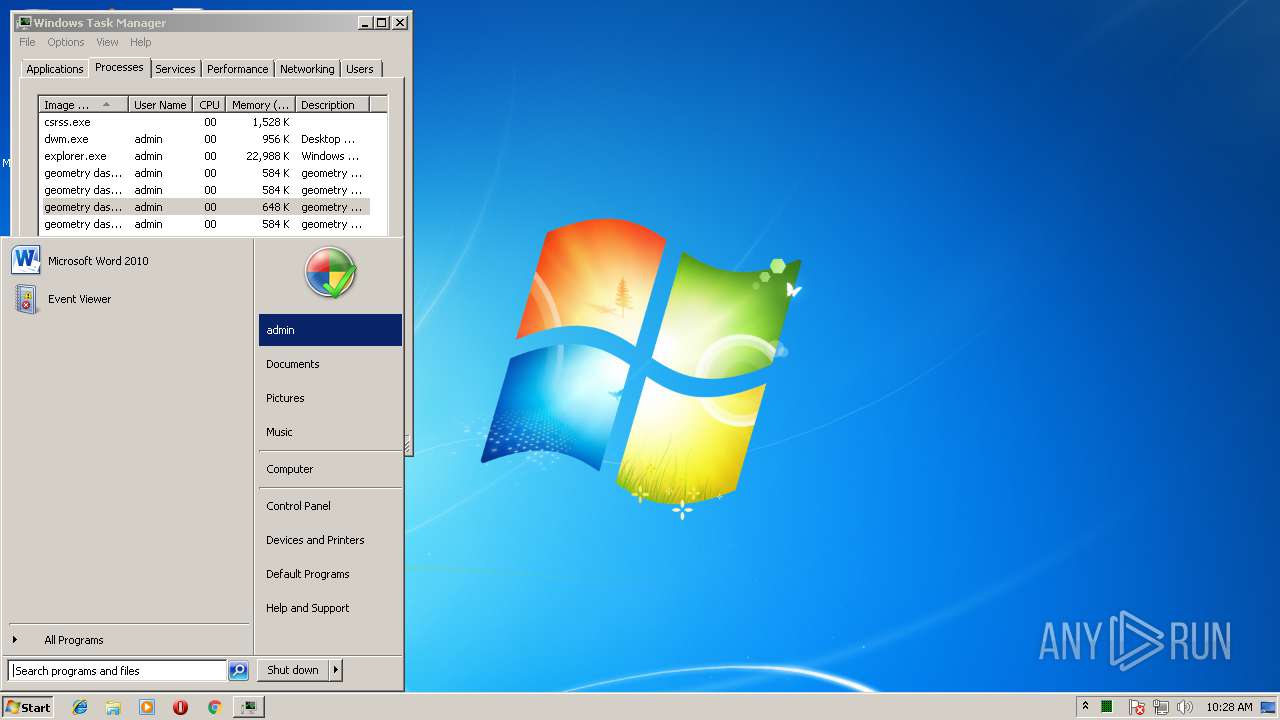Sort processes by CPU column
The width and height of the screenshot is (1280, 720).
pos(209,105)
